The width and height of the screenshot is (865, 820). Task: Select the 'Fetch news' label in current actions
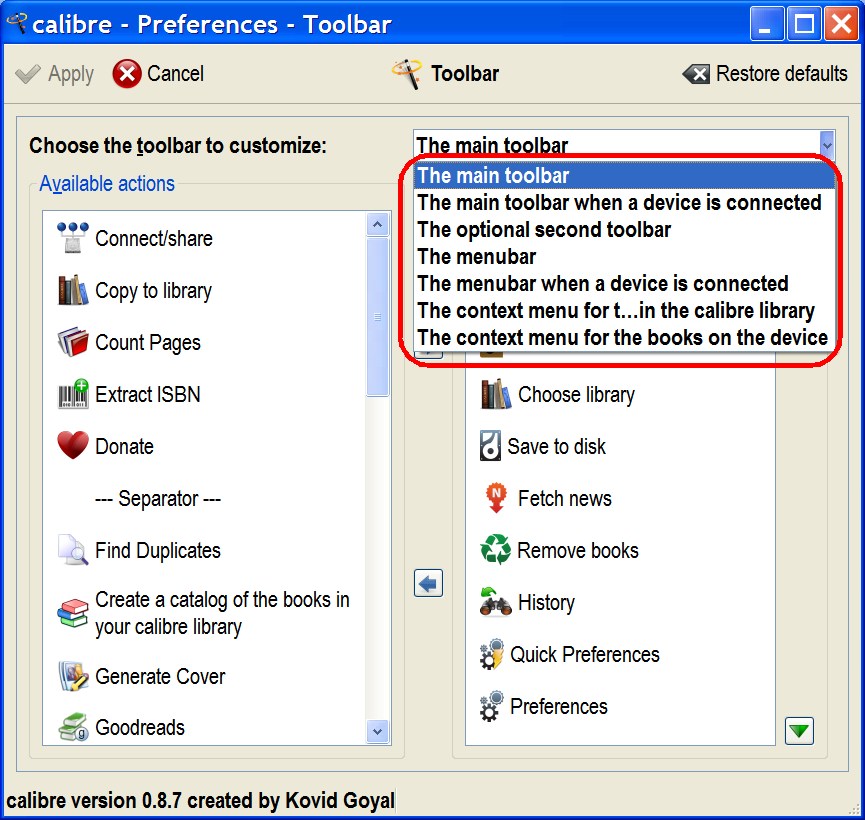point(565,498)
